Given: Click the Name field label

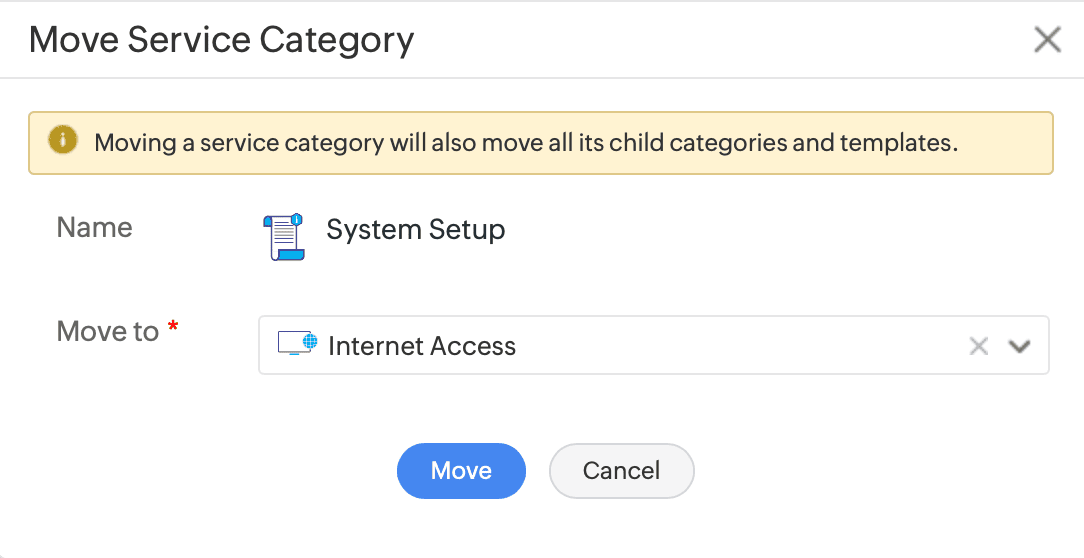Looking at the screenshot, I should click(95, 228).
